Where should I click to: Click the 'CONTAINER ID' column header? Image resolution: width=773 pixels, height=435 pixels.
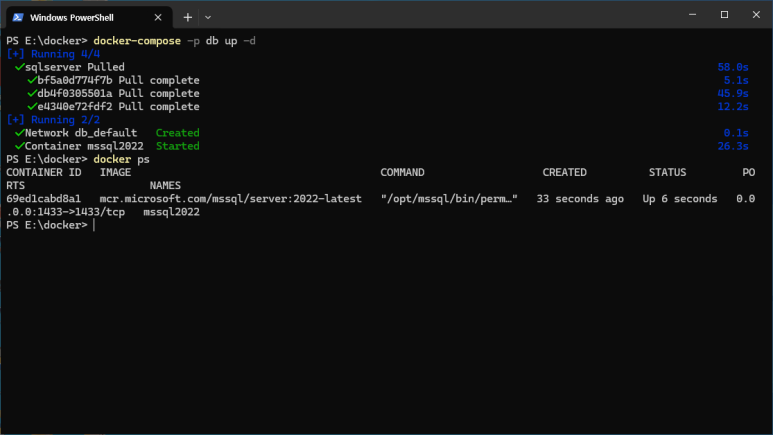point(44,172)
